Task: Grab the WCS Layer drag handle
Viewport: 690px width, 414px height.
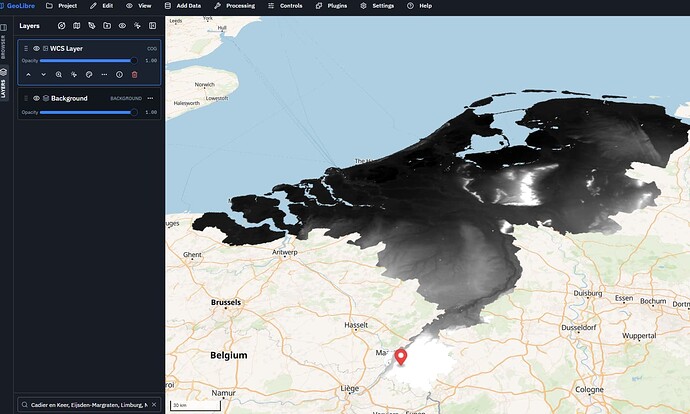Action: pyautogui.click(x=26, y=48)
